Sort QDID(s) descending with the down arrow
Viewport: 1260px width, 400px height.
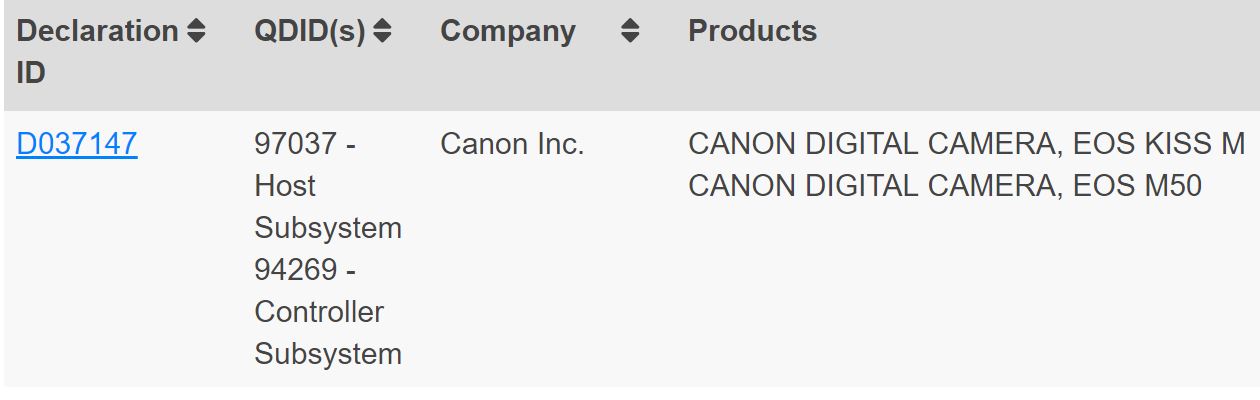[x=382, y=38]
